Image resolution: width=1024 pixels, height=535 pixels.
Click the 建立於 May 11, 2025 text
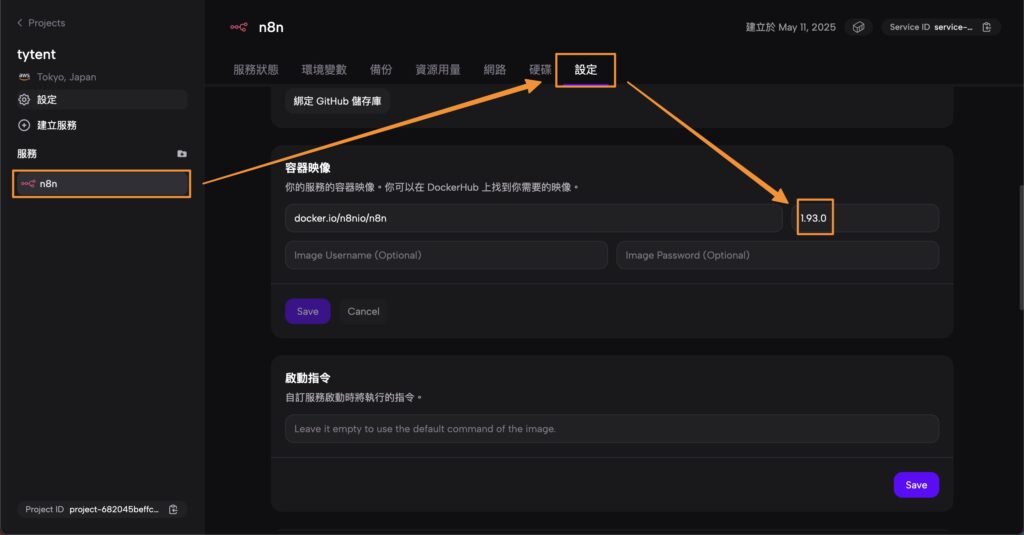click(790, 27)
